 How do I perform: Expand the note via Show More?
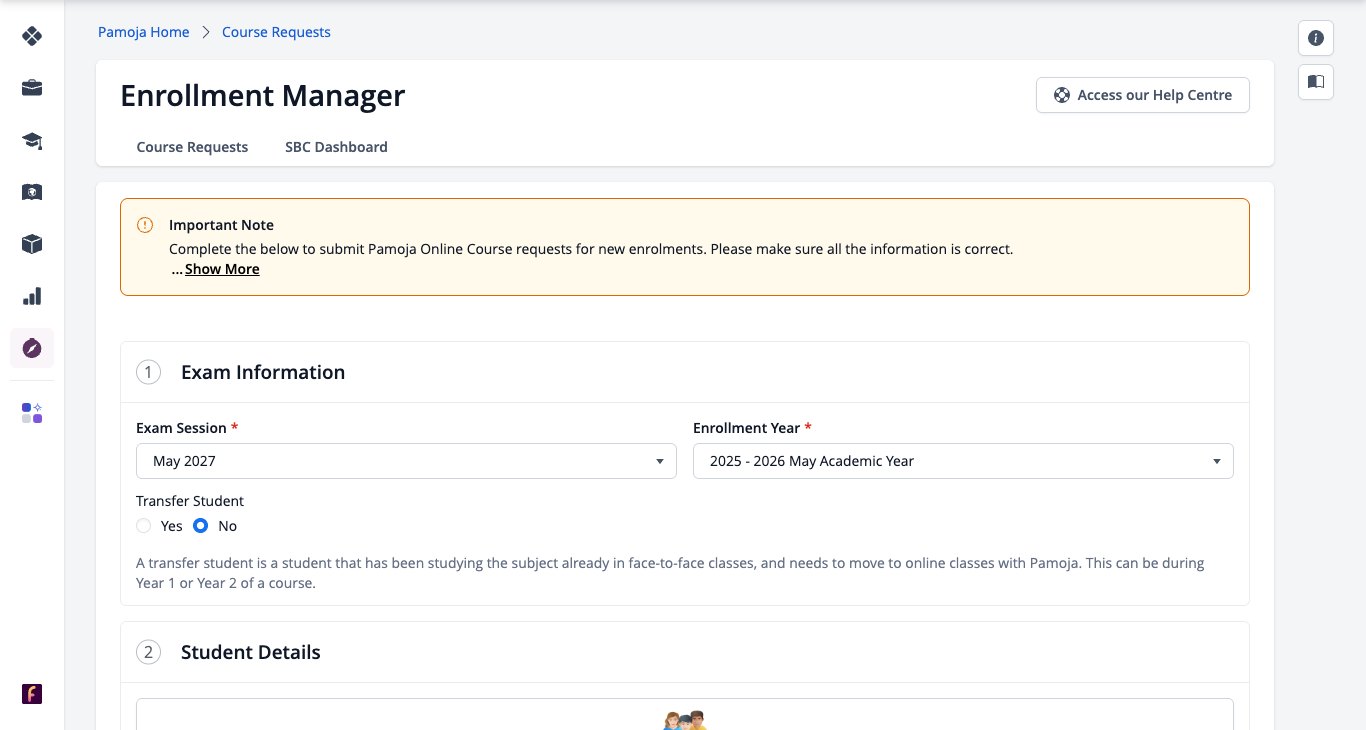coord(222,269)
